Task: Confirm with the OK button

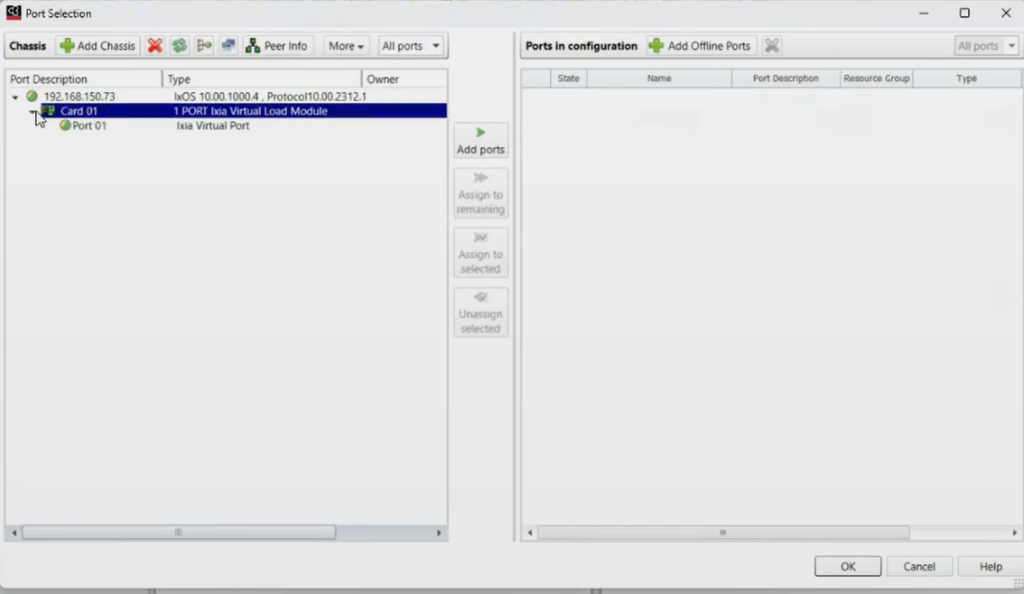Action: coord(847,566)
